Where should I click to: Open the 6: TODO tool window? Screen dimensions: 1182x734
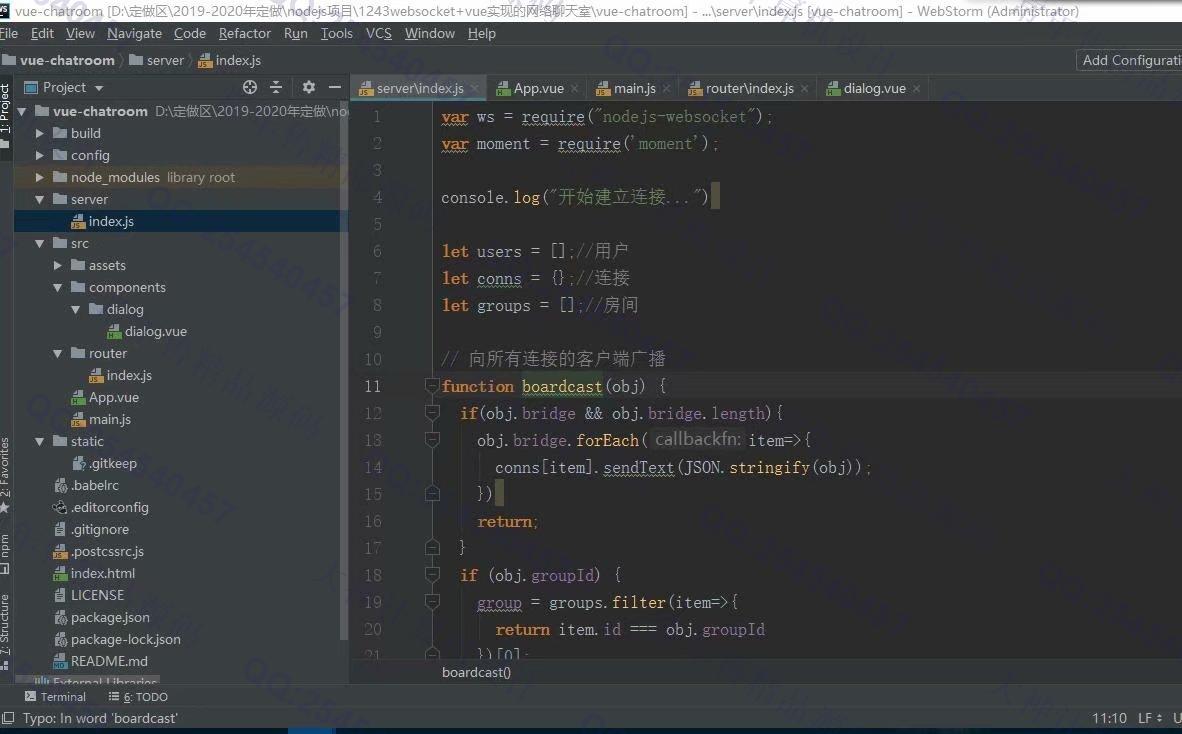(138, 696)
